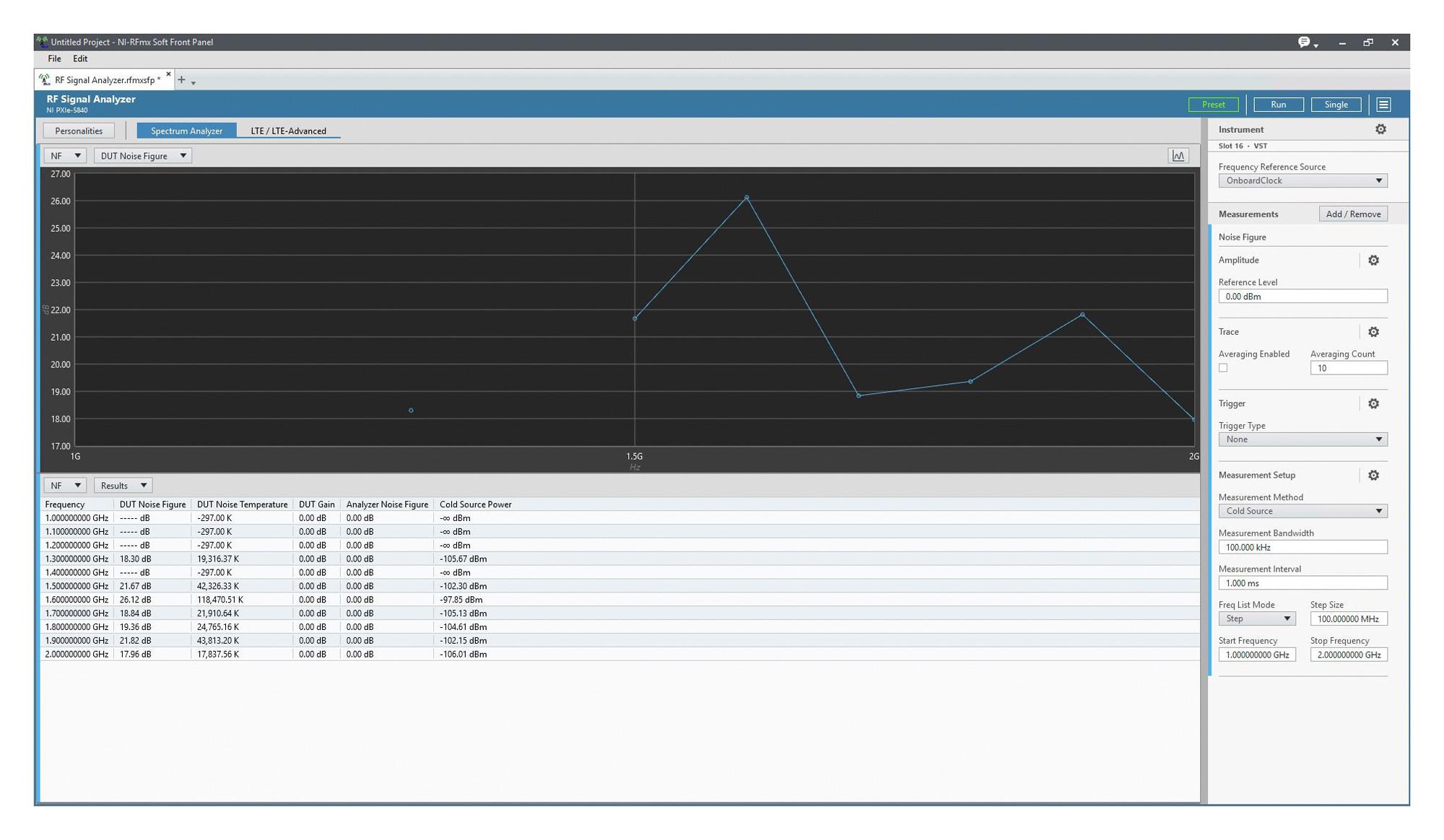Click the Run button to start measurement

pyautogui.click(x=1278, y=104)
